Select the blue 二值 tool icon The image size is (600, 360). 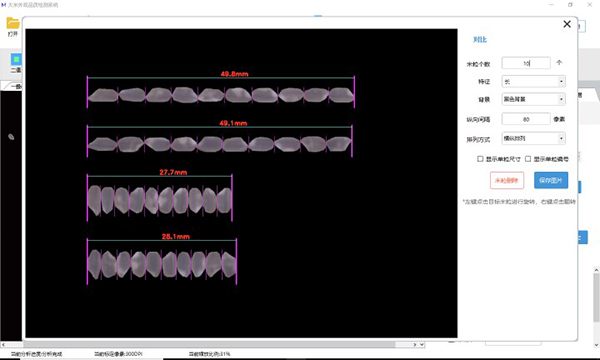16,59
